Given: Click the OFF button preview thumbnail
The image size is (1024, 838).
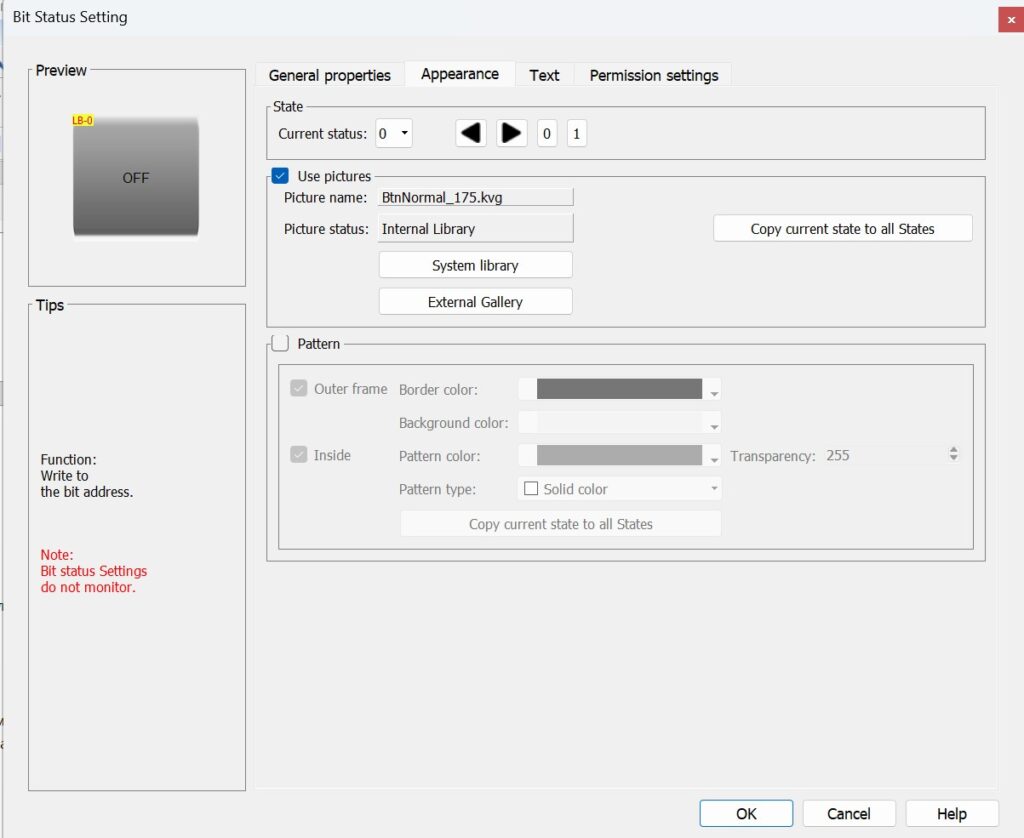Looking at the screenshot, I should [136, 177].
